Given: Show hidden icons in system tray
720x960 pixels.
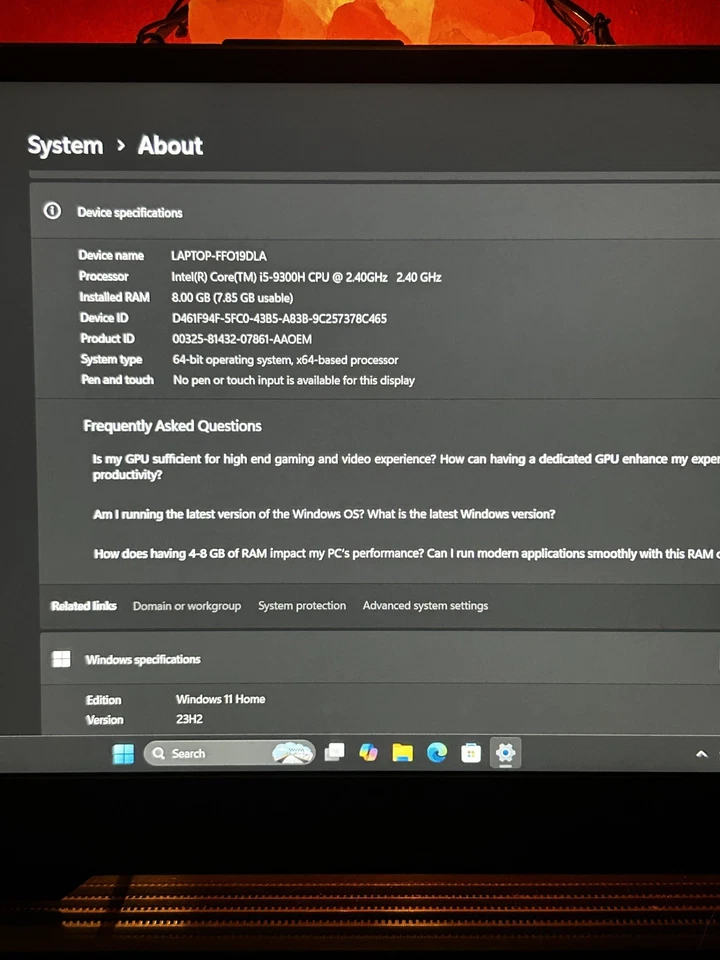Looking at the screenshot, I should coord(702,754).
